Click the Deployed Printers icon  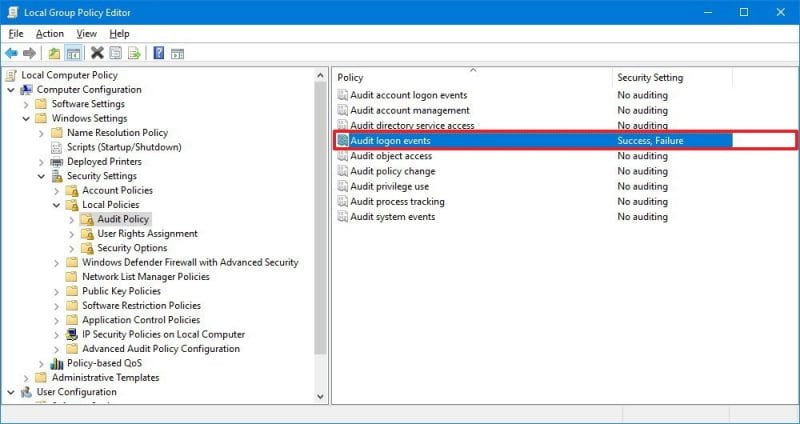pos(57,162)
